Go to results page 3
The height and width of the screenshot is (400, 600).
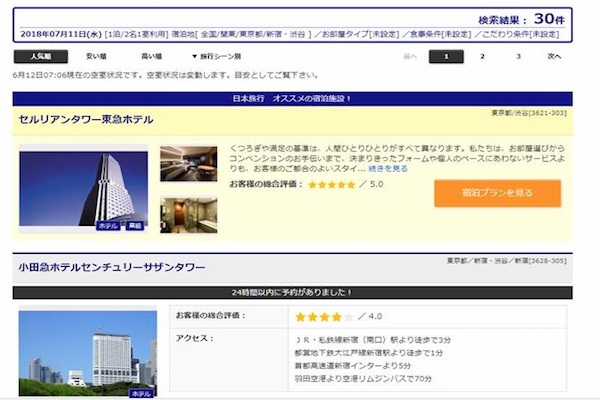[518, 57]
